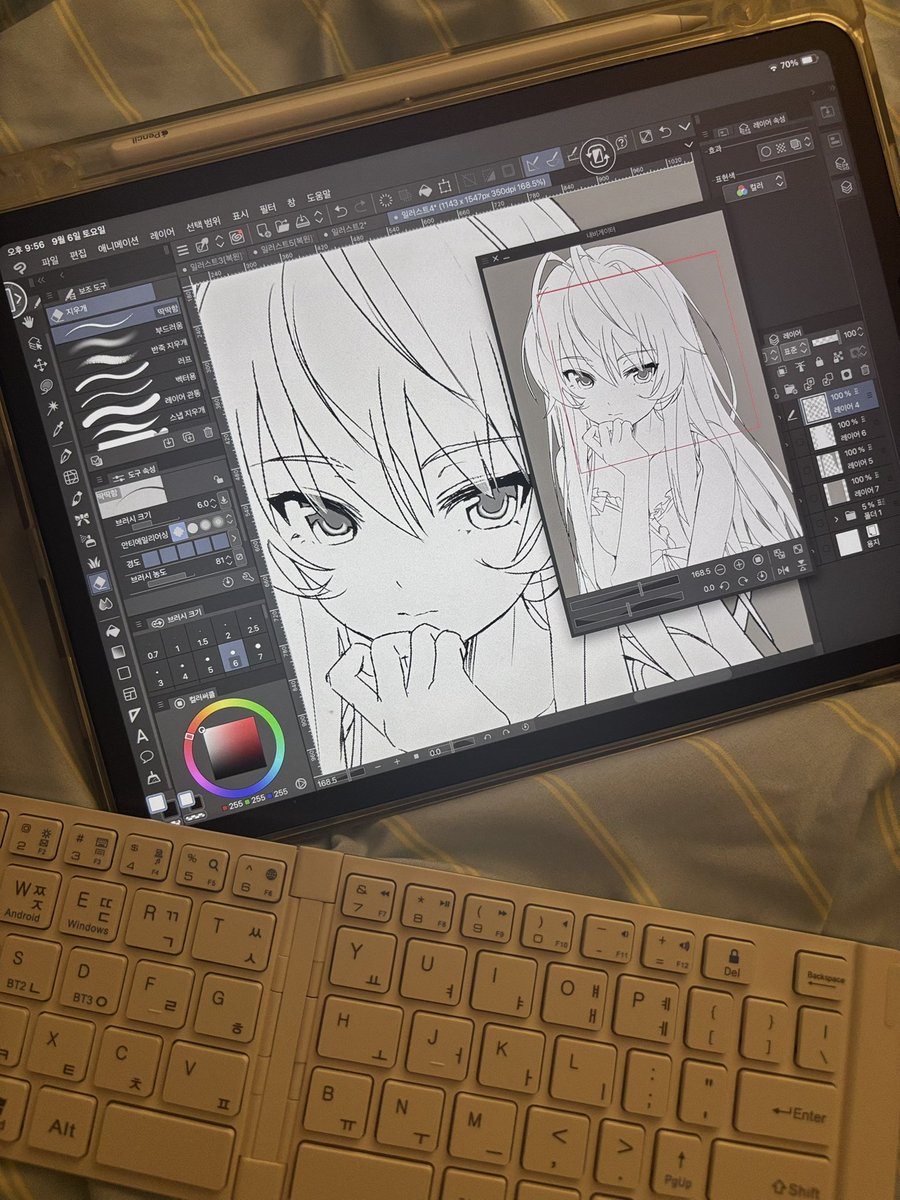Duplicate sub tool icon below brush list
The width and height of the screenshot is (900, 1200).
coord(189,437)
